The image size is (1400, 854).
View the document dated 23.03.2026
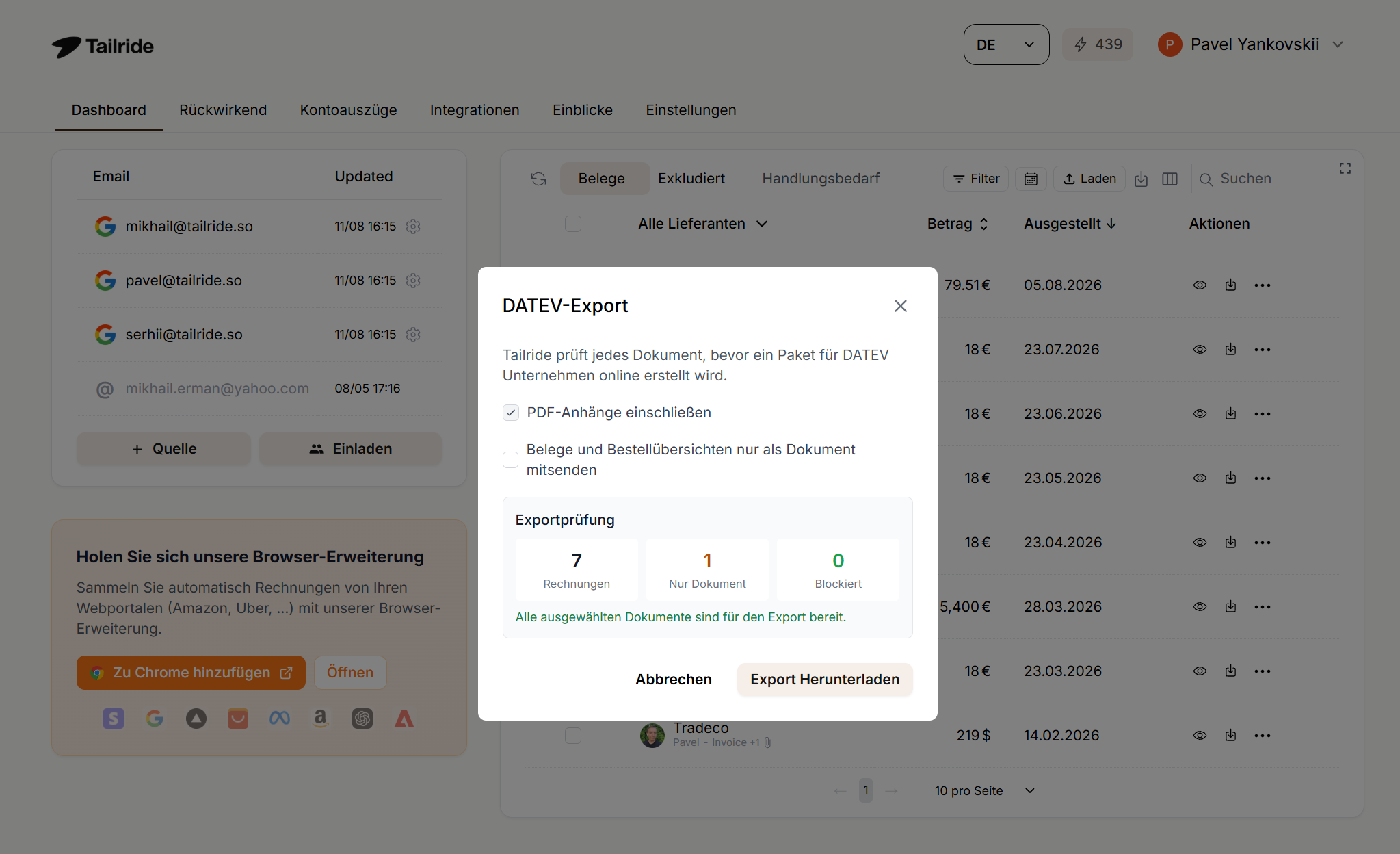coord(1200,671)
